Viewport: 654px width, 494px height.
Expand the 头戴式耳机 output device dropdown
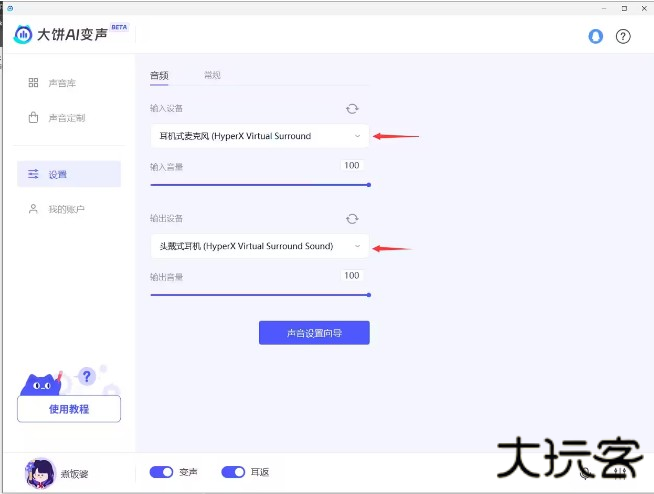pyautogui.click(x=259, y=246)
